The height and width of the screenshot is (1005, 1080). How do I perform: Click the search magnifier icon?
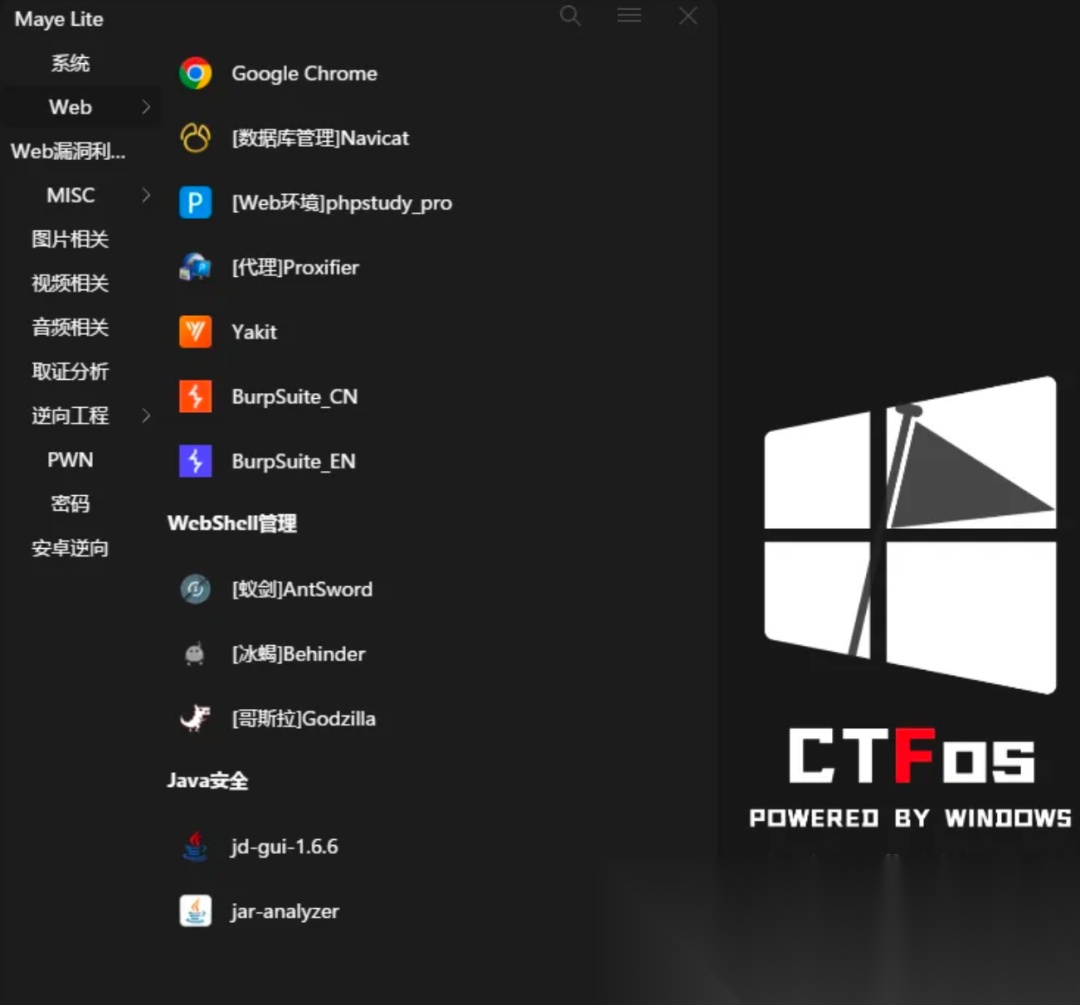tap(570, 15)
